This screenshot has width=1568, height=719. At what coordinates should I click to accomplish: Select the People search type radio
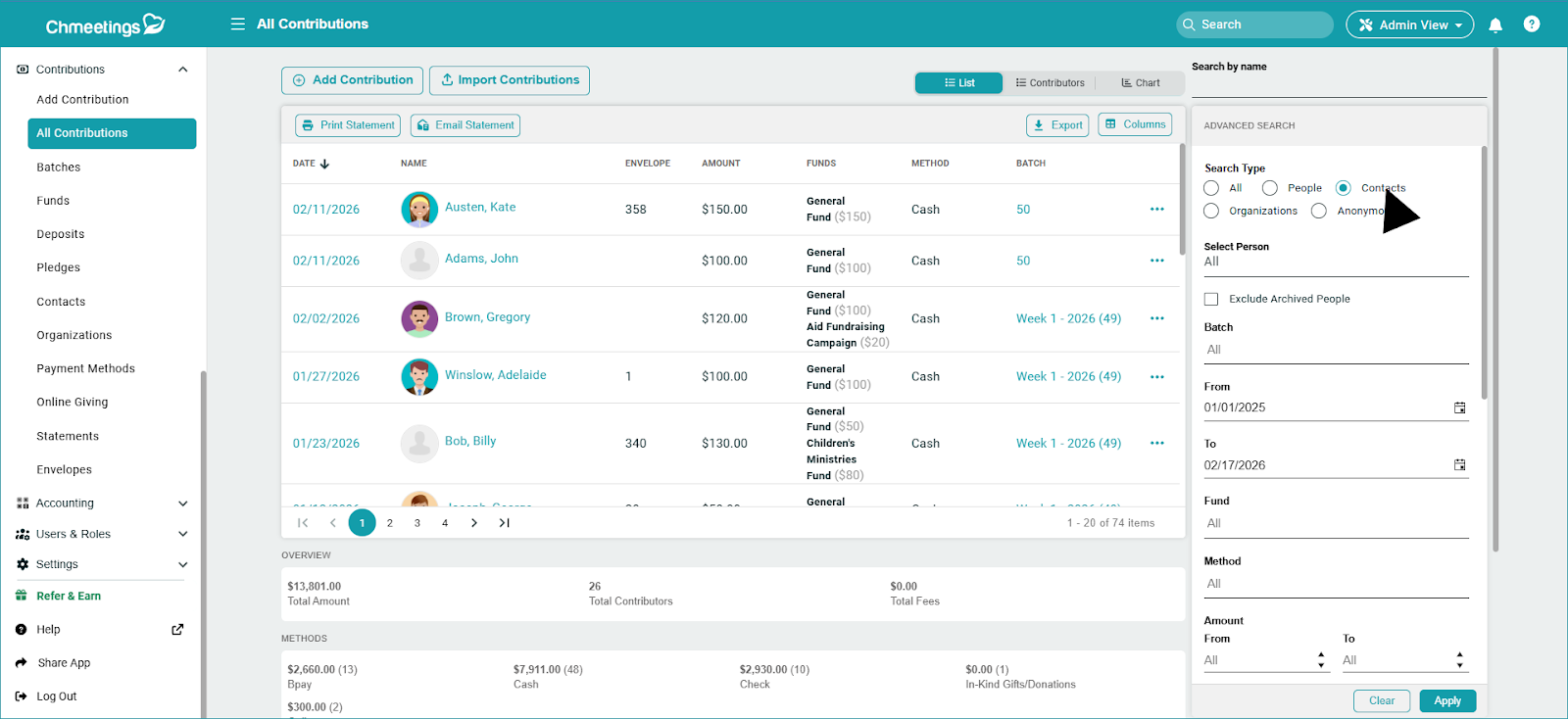1270,188
